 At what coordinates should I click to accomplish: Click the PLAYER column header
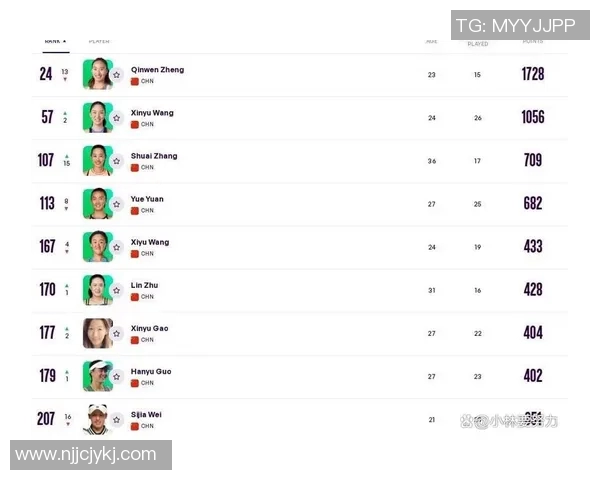[x=99, y=41]
